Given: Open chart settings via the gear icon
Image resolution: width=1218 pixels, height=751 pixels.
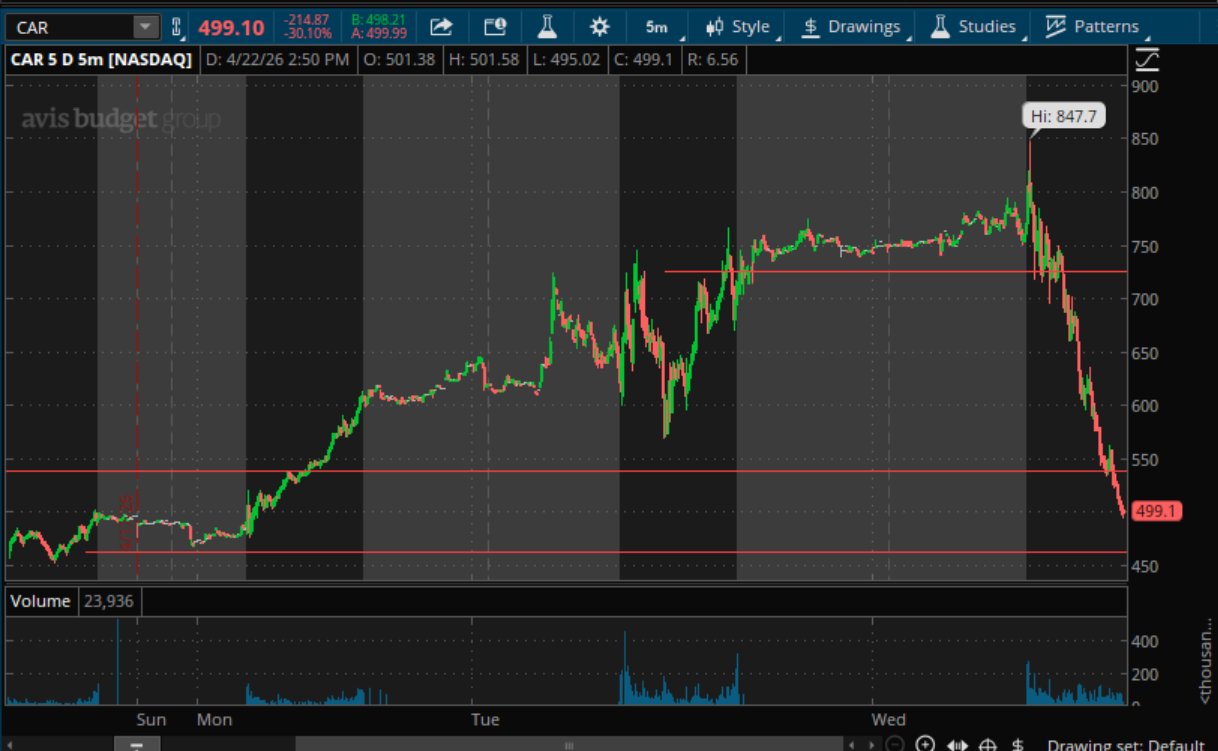Looking at the screenshot, I should point(601,27).
